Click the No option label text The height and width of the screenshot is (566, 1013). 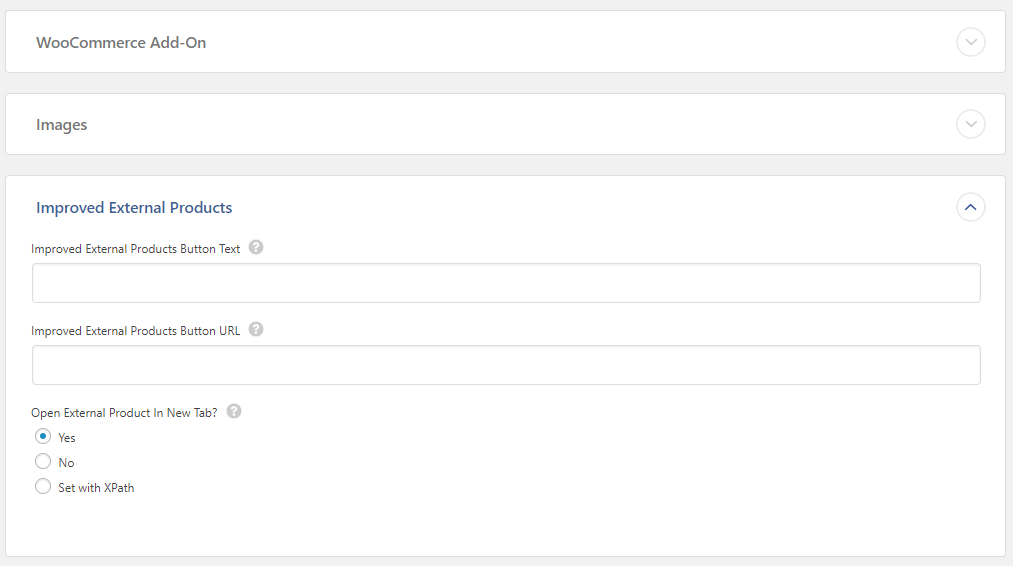(66, 463)
